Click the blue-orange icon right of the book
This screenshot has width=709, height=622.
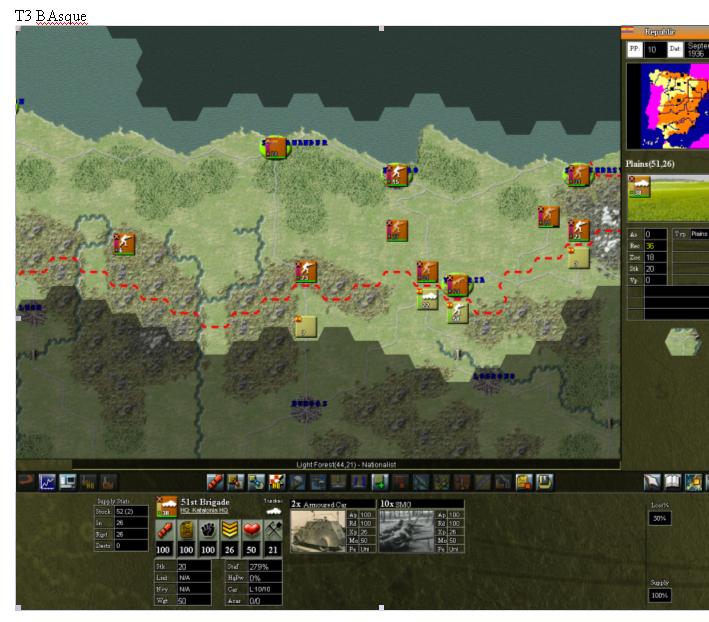click(x=693, y=482)
